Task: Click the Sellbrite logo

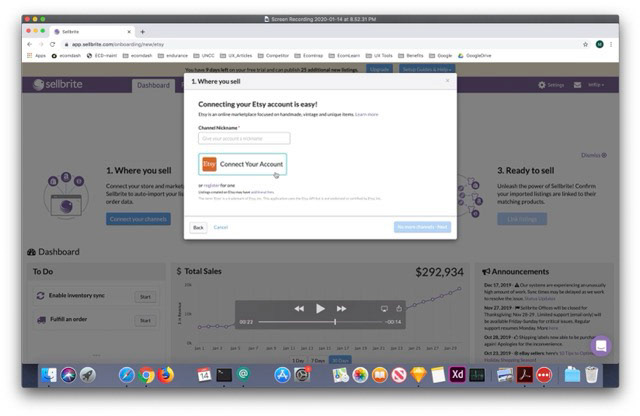Action: point(58,85)
